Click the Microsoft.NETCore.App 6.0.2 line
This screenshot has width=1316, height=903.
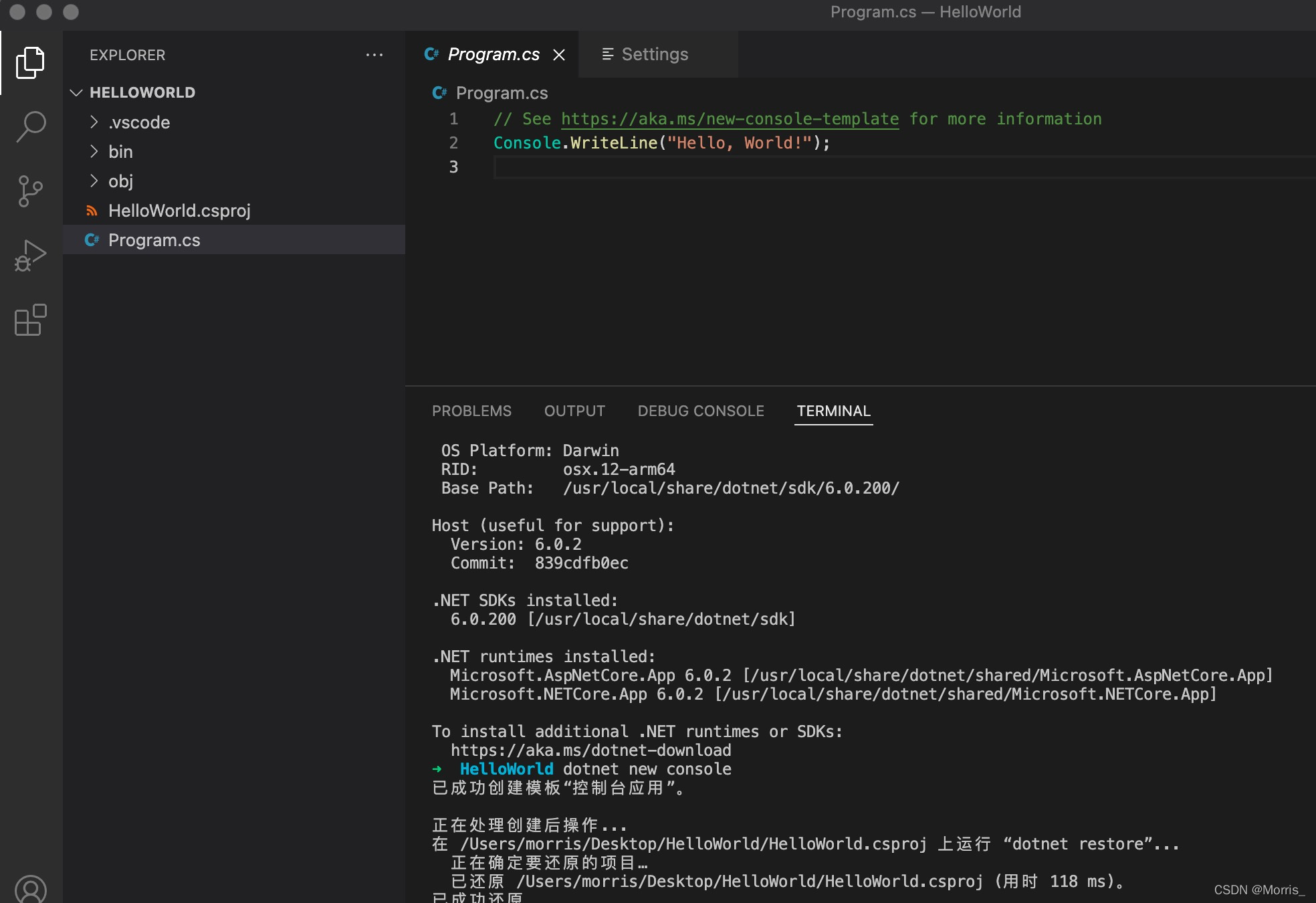833,694
